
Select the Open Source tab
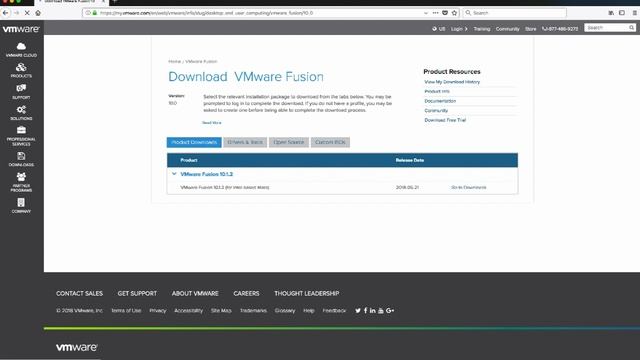pos(289,142)
